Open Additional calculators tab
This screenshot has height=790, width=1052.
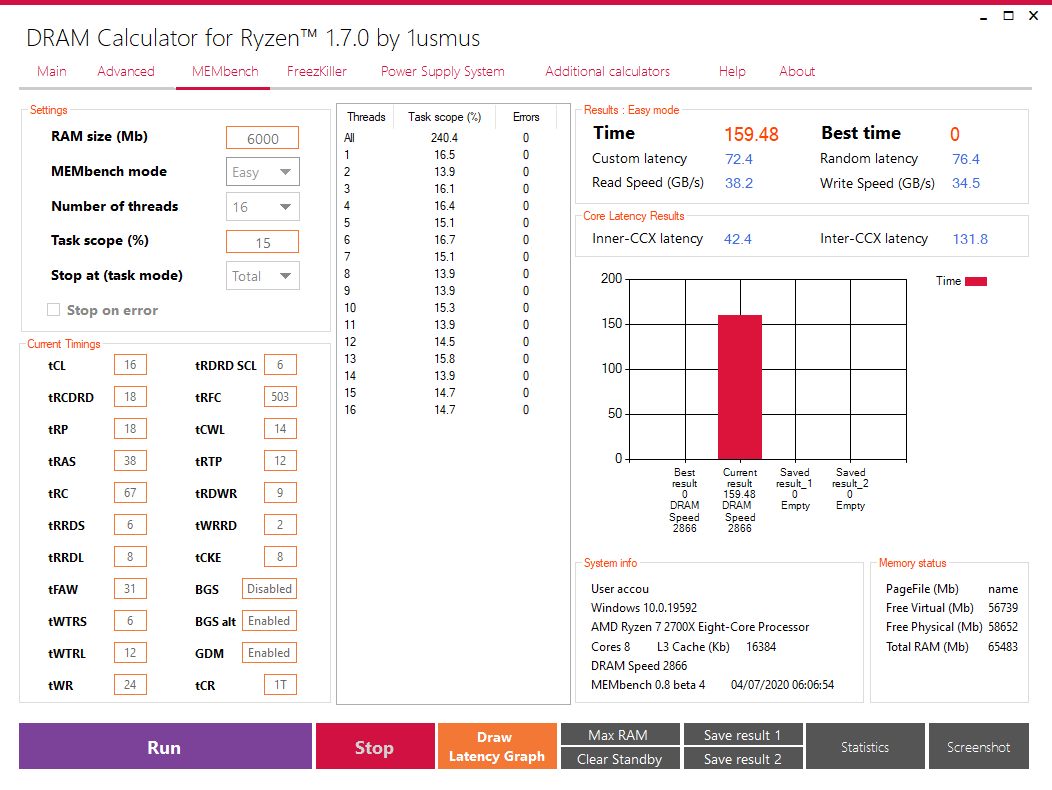pos(607,71)
